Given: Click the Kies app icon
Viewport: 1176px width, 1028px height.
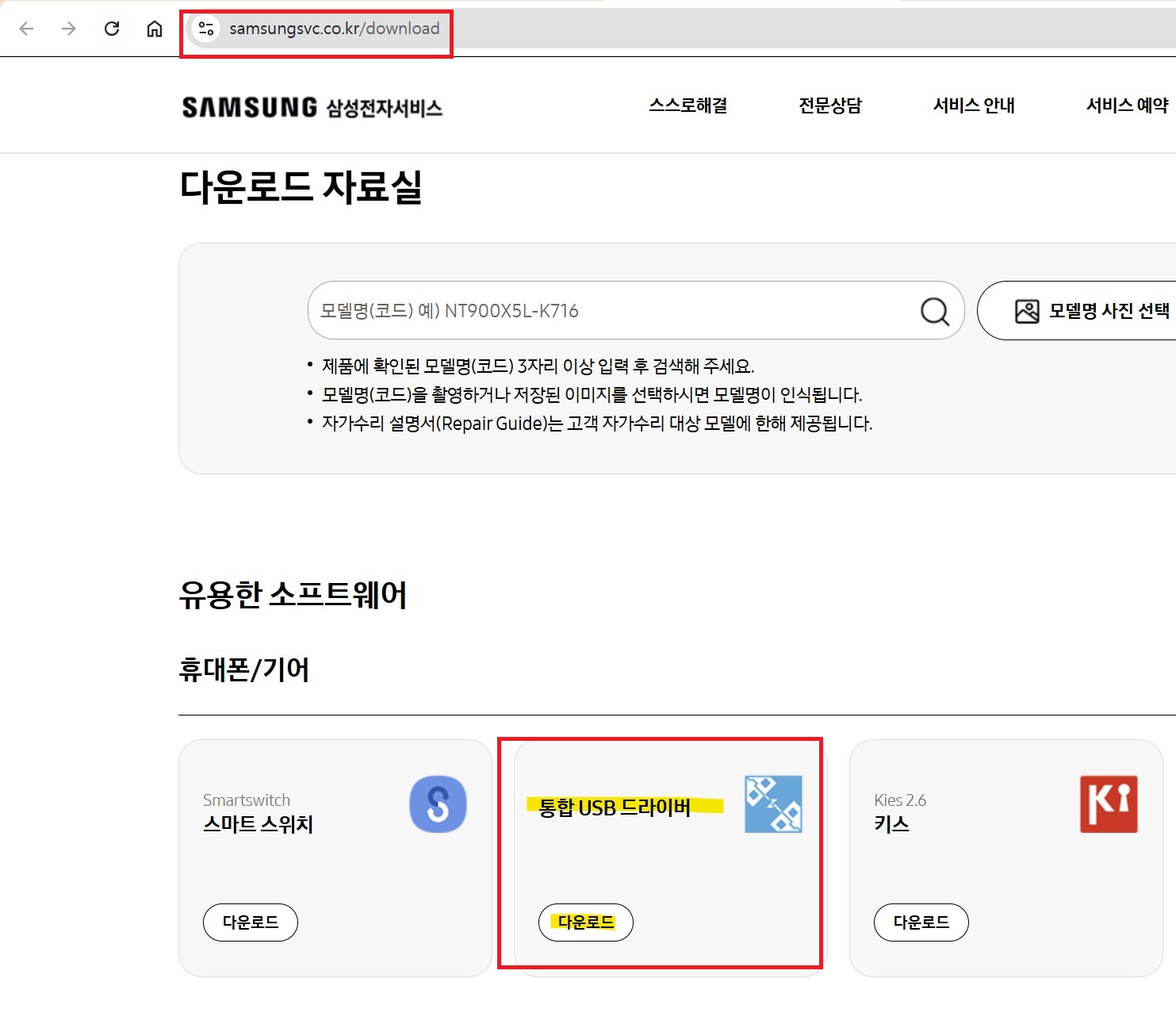Looking at the screenshot, I should click(1109, 804).
